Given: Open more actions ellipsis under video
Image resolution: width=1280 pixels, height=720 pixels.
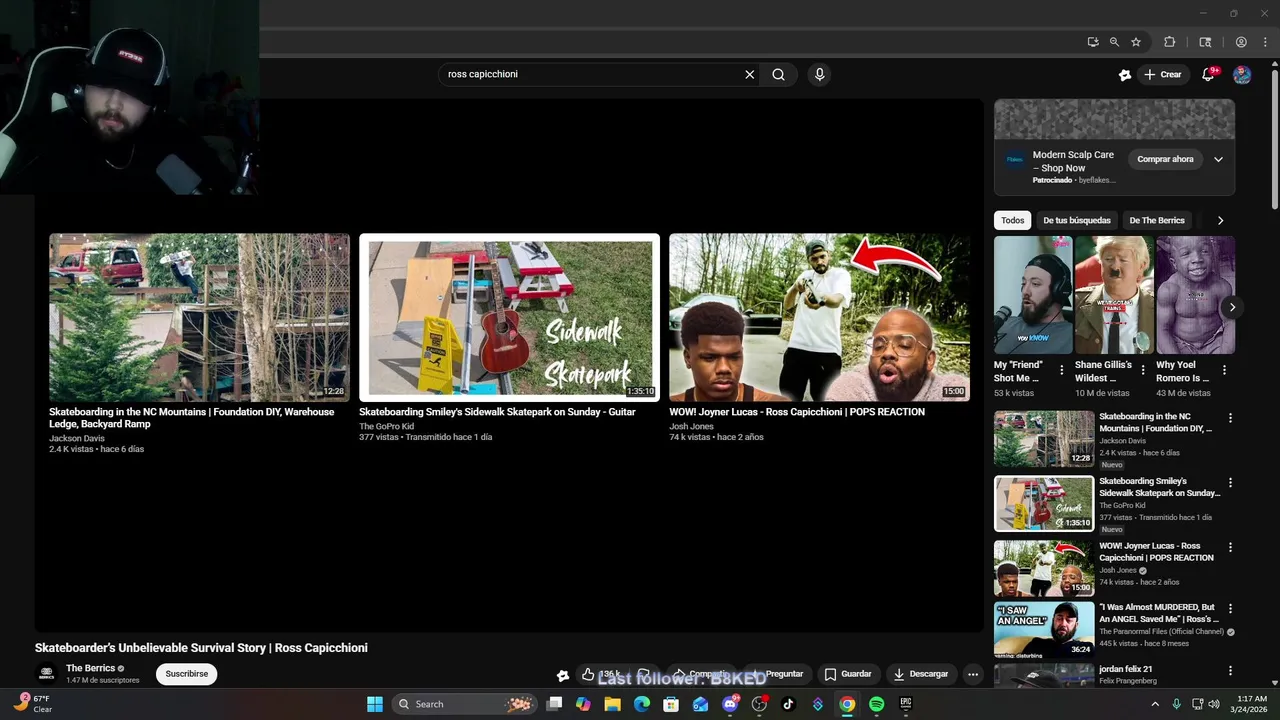Looking at the screenshot, I should coord(972,674).
